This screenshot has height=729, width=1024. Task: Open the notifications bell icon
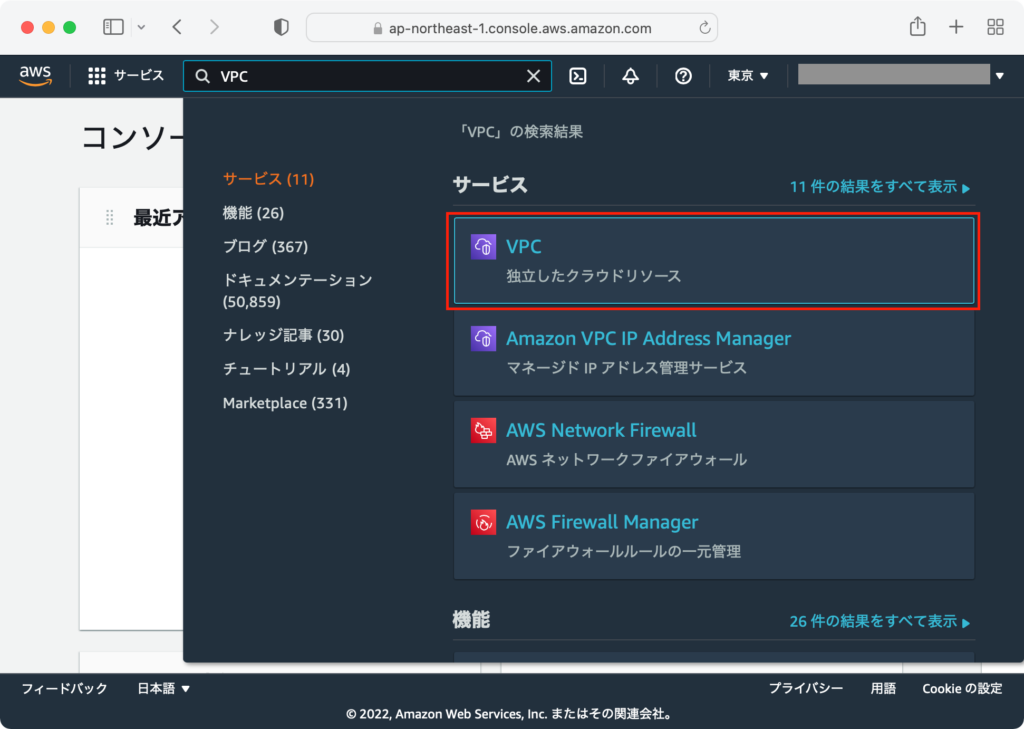tap(630, 76)
